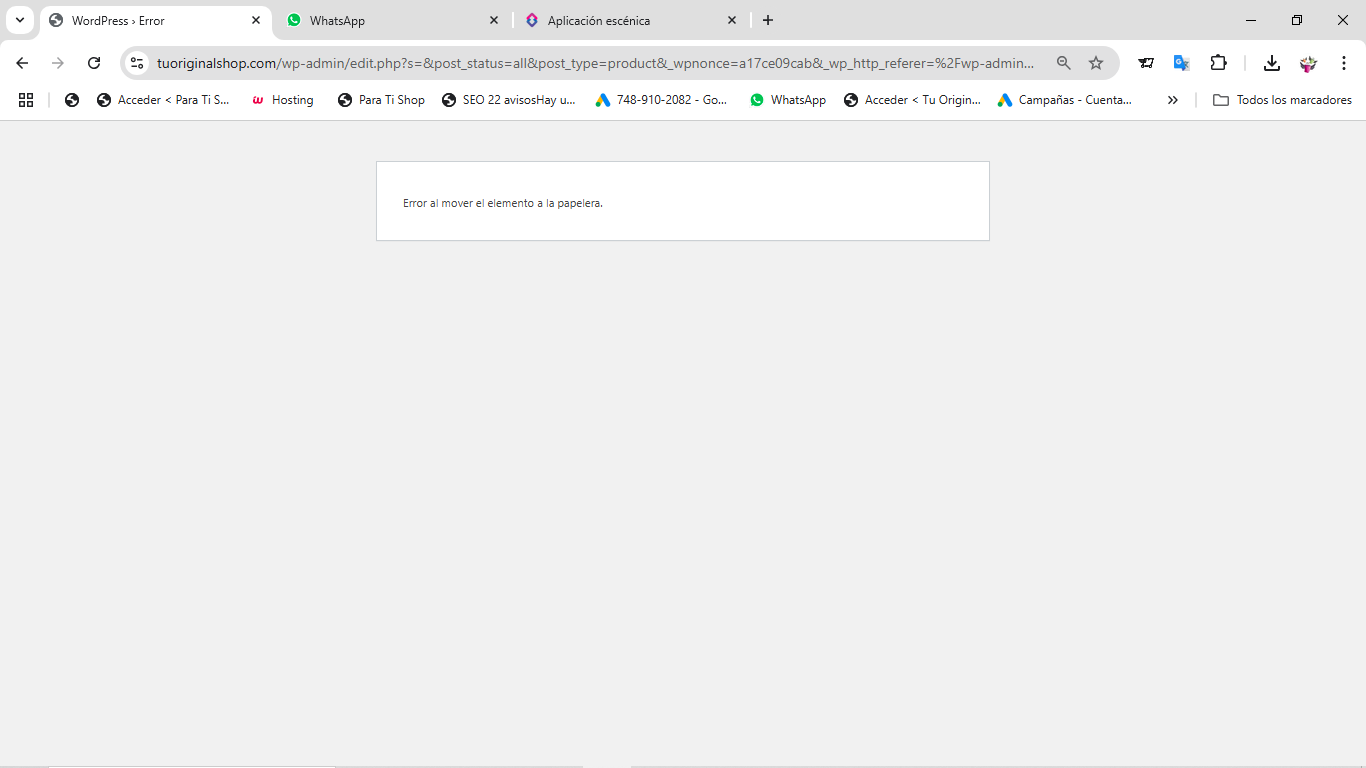
Task: Reload the current page
Action: 94,63
